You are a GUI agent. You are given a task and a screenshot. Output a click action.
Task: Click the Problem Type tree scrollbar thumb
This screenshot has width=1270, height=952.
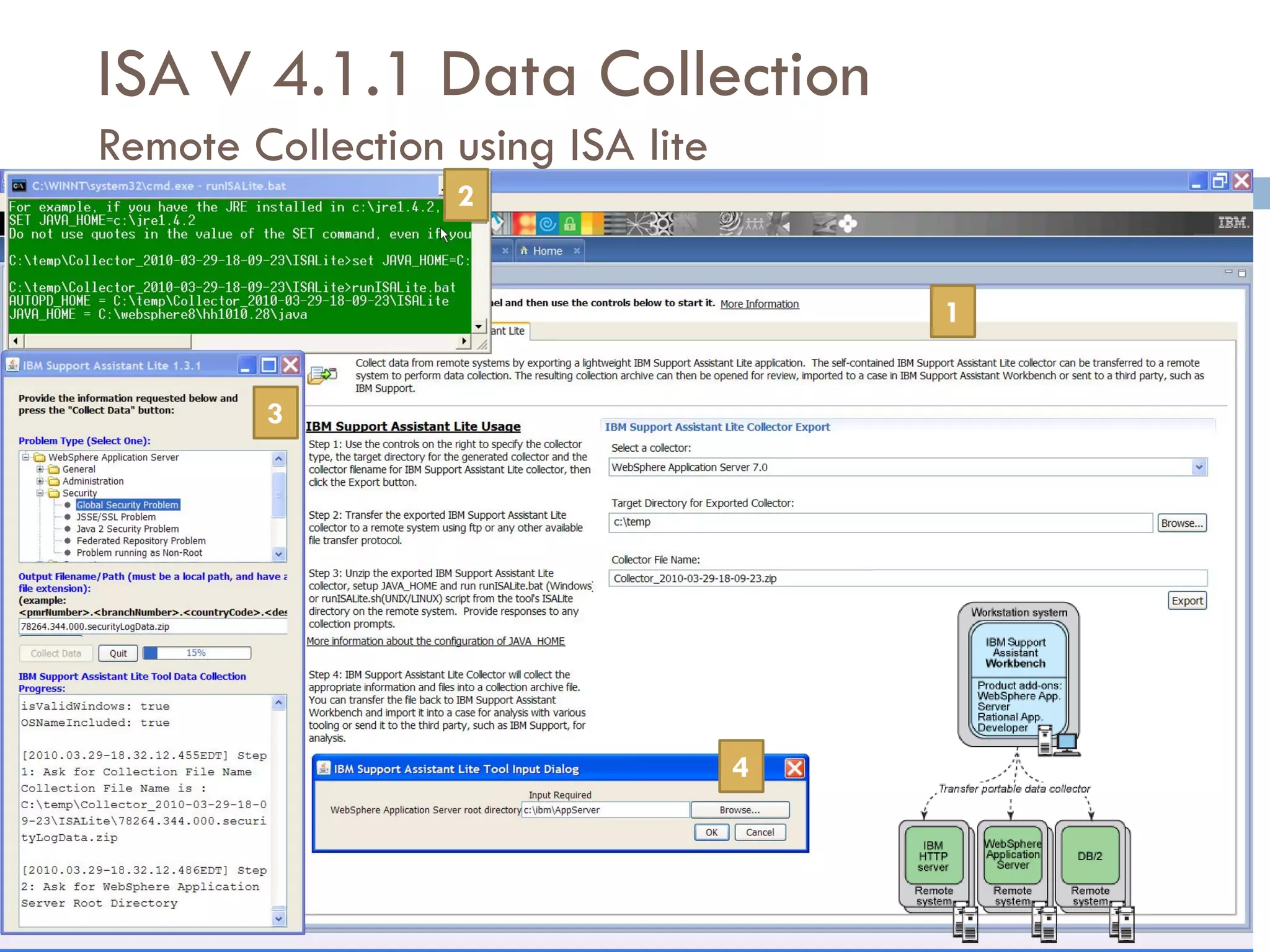pyautogui.click(x=279, y=494)
